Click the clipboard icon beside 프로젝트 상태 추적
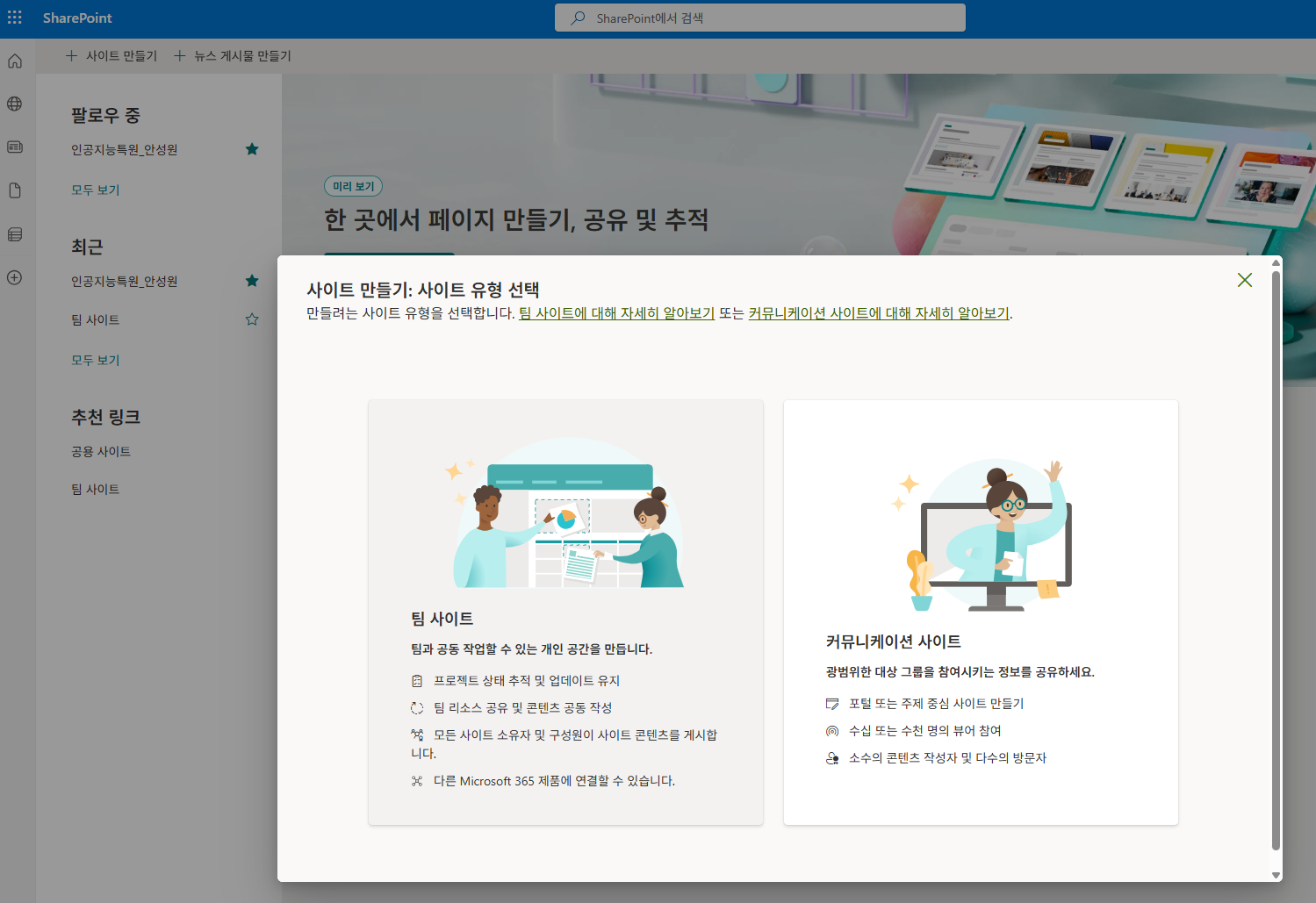This screenshot has width=1316, height=903. point(417,681)
